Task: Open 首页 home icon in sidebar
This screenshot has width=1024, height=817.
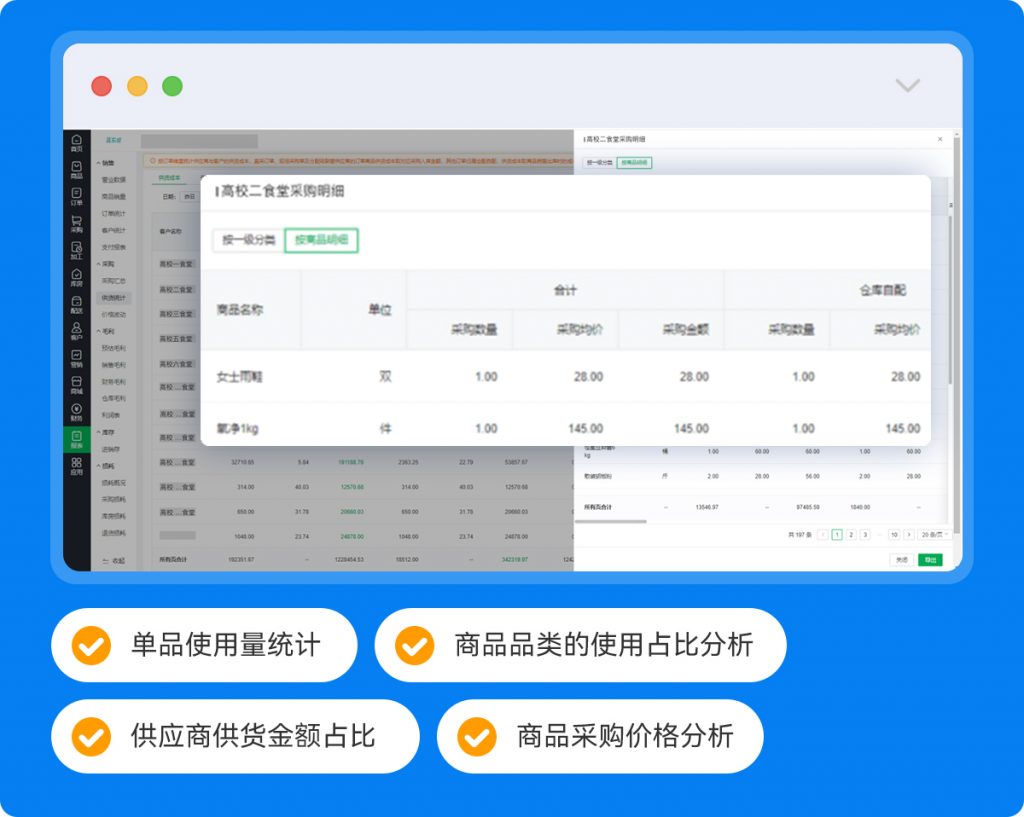Action: click(x=77, y=143)
